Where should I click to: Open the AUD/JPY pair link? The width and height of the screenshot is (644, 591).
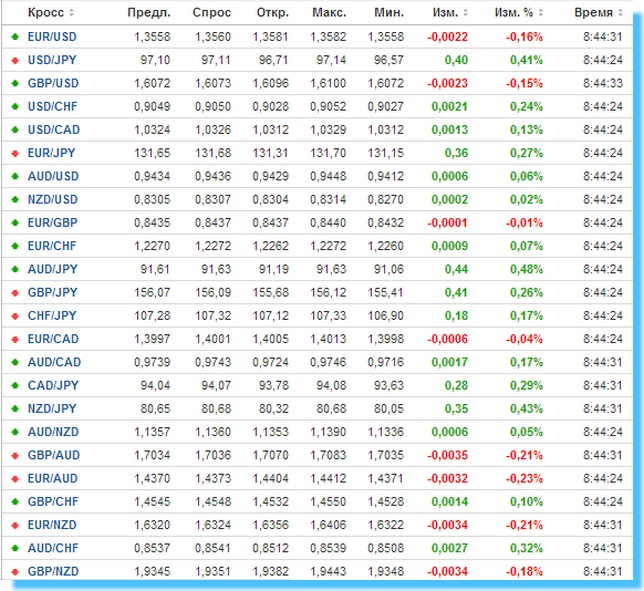[x=53, y=269]
